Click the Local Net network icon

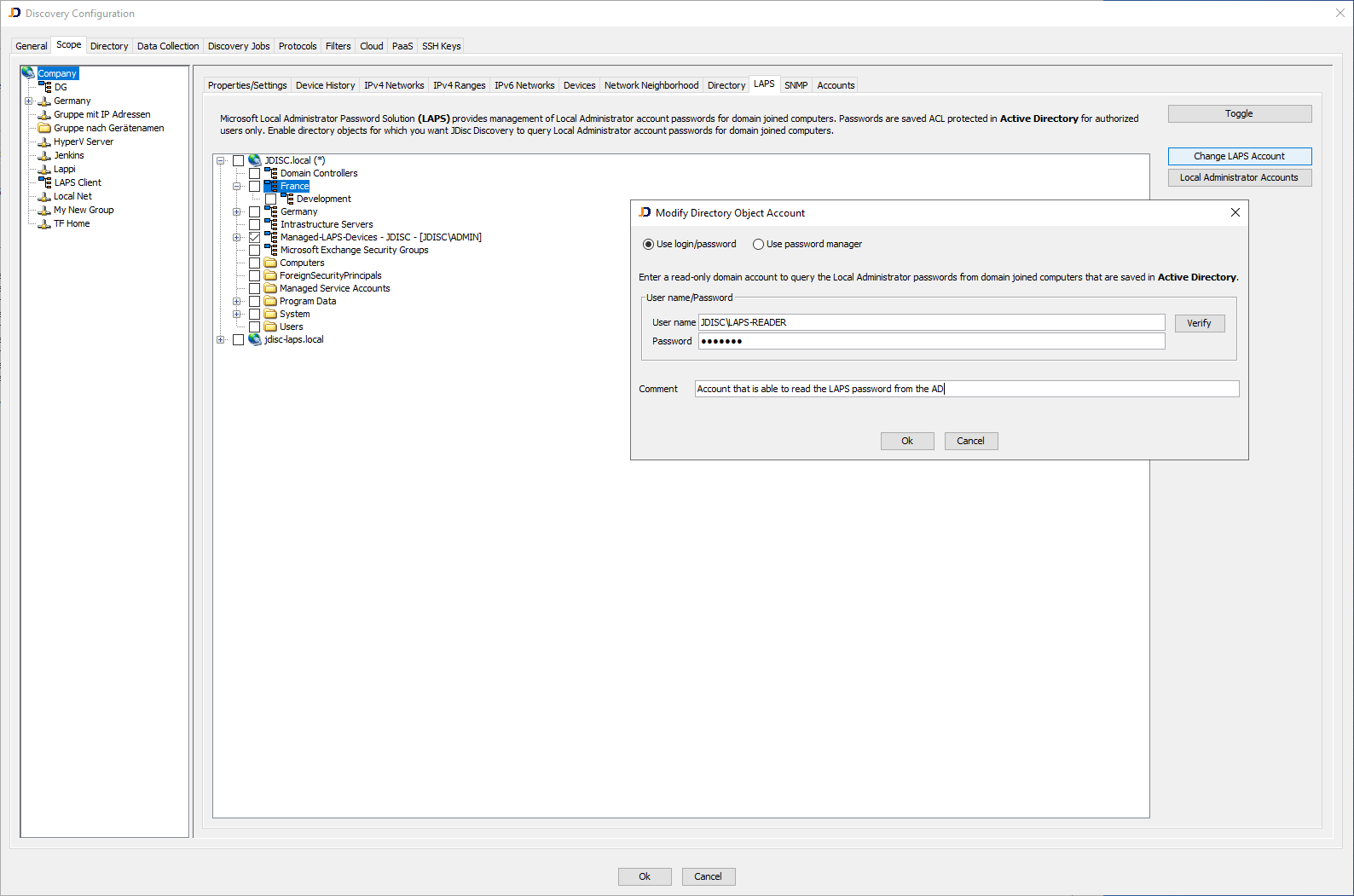click(x=44, y=196)
